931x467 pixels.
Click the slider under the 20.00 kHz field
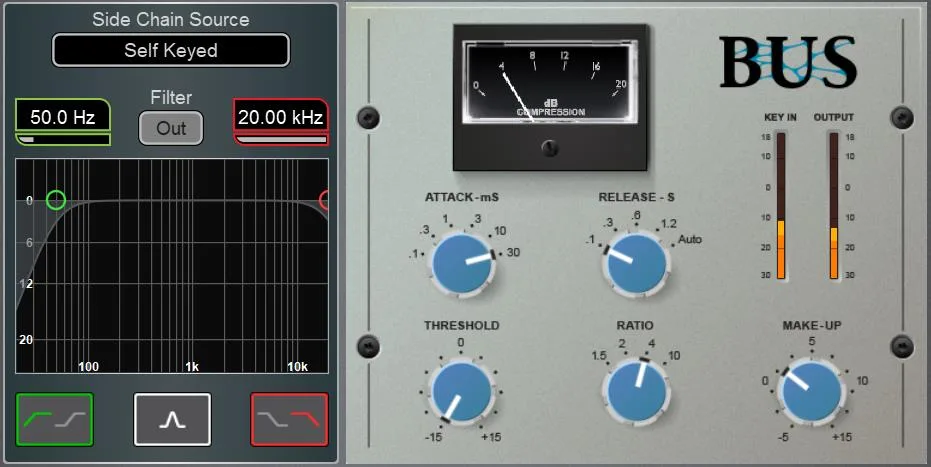pyautogui.click(x=281, y=139)
